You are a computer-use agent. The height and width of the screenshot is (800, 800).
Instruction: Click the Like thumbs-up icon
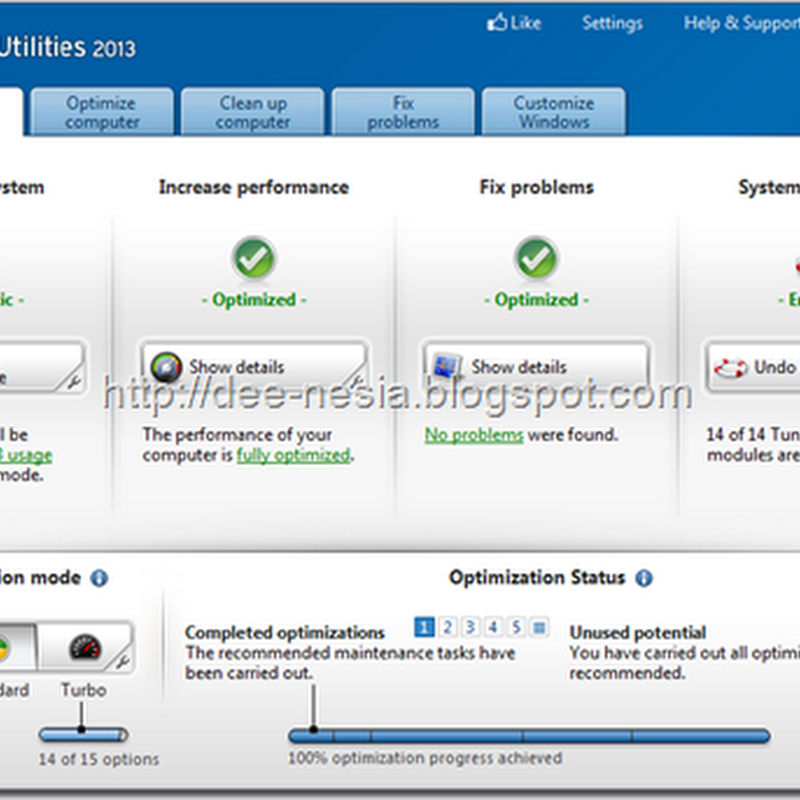click(497, 22)
